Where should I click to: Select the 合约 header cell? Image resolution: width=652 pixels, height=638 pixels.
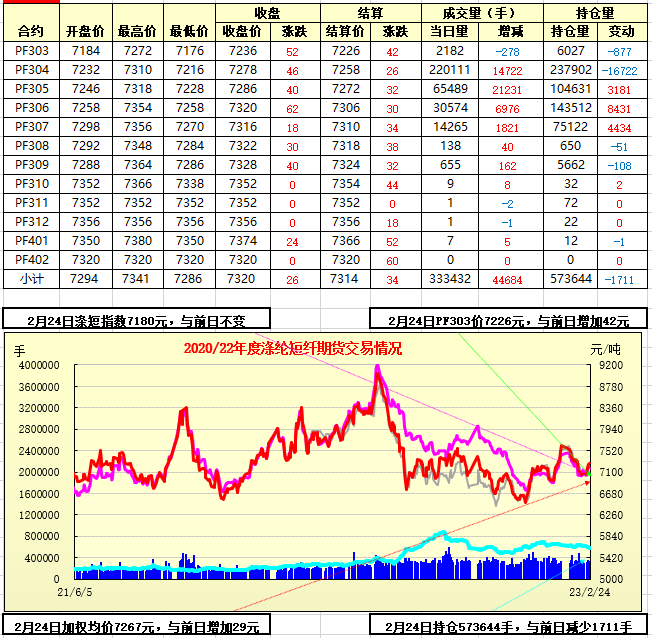tap(31, 31)
